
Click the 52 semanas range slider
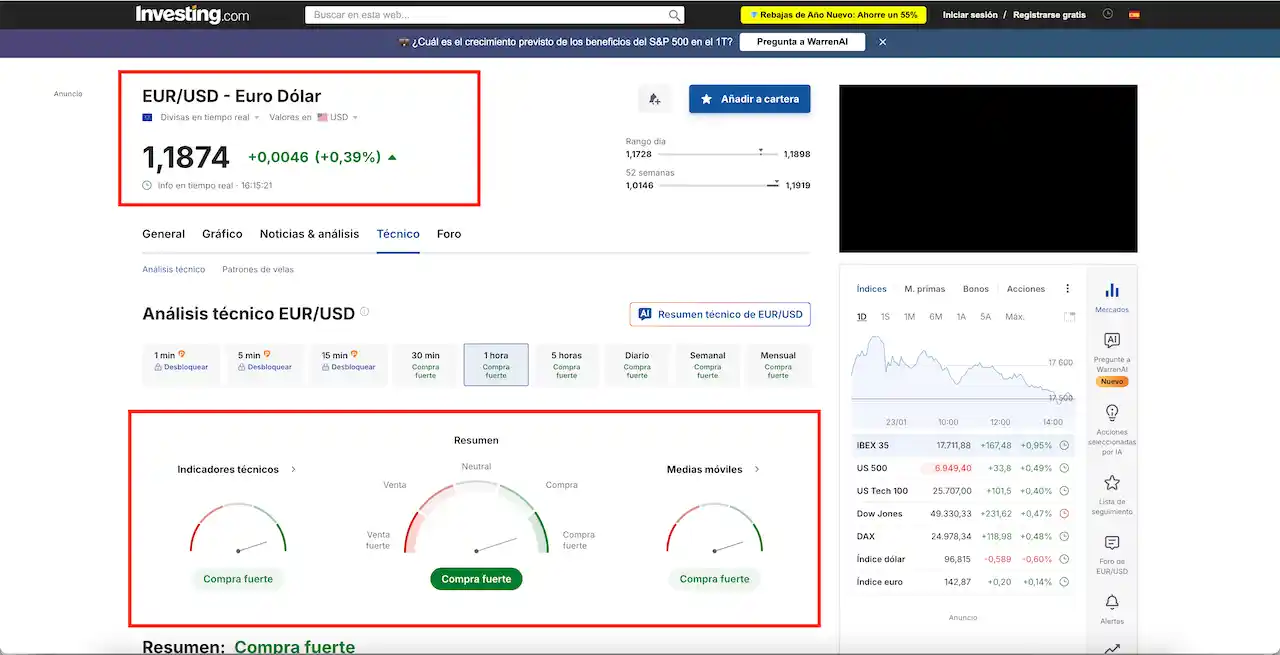[x=718, y=185]
